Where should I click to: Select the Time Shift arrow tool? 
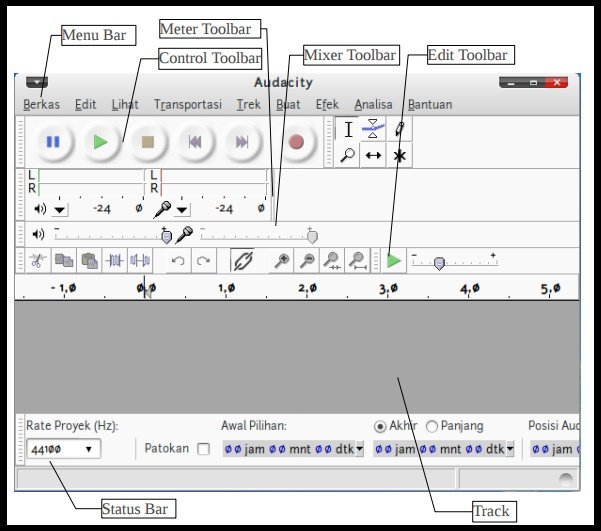point(373,155)
